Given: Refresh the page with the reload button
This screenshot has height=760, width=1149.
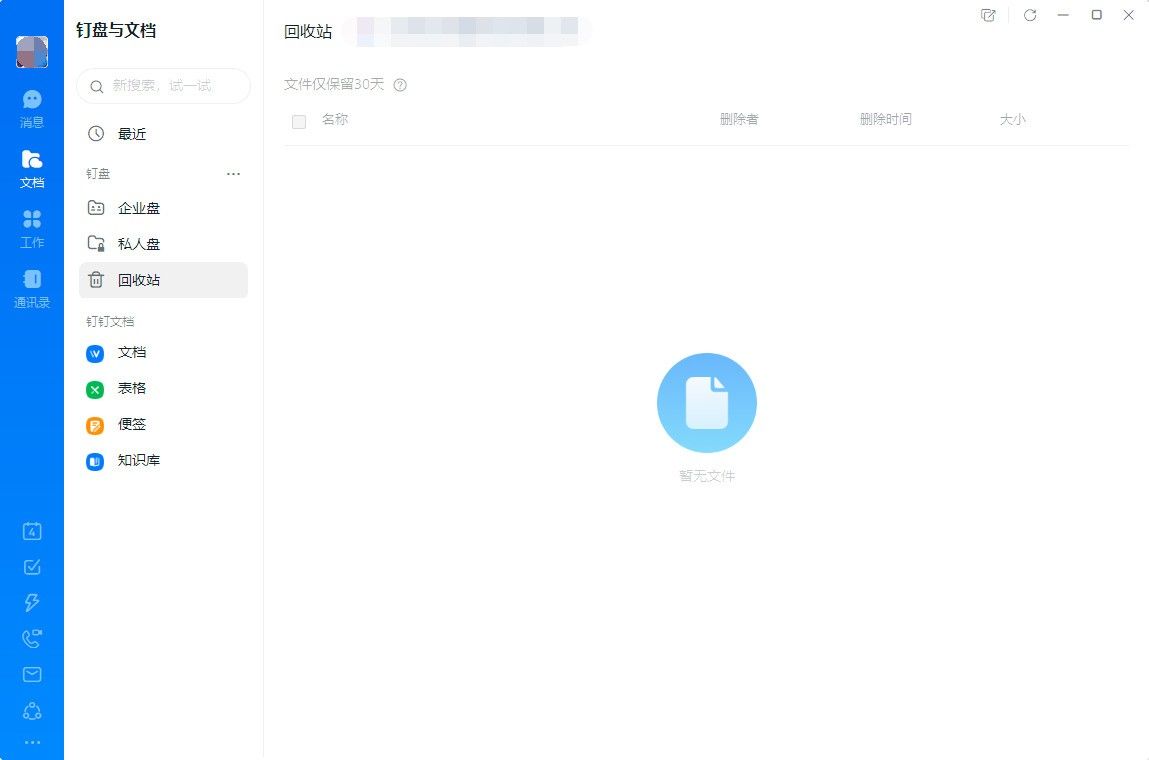Looking at the screenshot, I should point(1030,15).
